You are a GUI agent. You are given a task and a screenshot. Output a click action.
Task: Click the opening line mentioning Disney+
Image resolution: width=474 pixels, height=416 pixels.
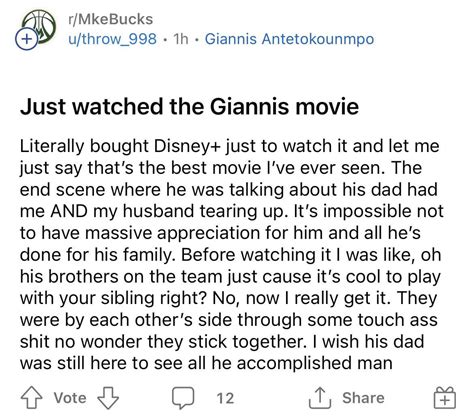[x=230, y=146]
